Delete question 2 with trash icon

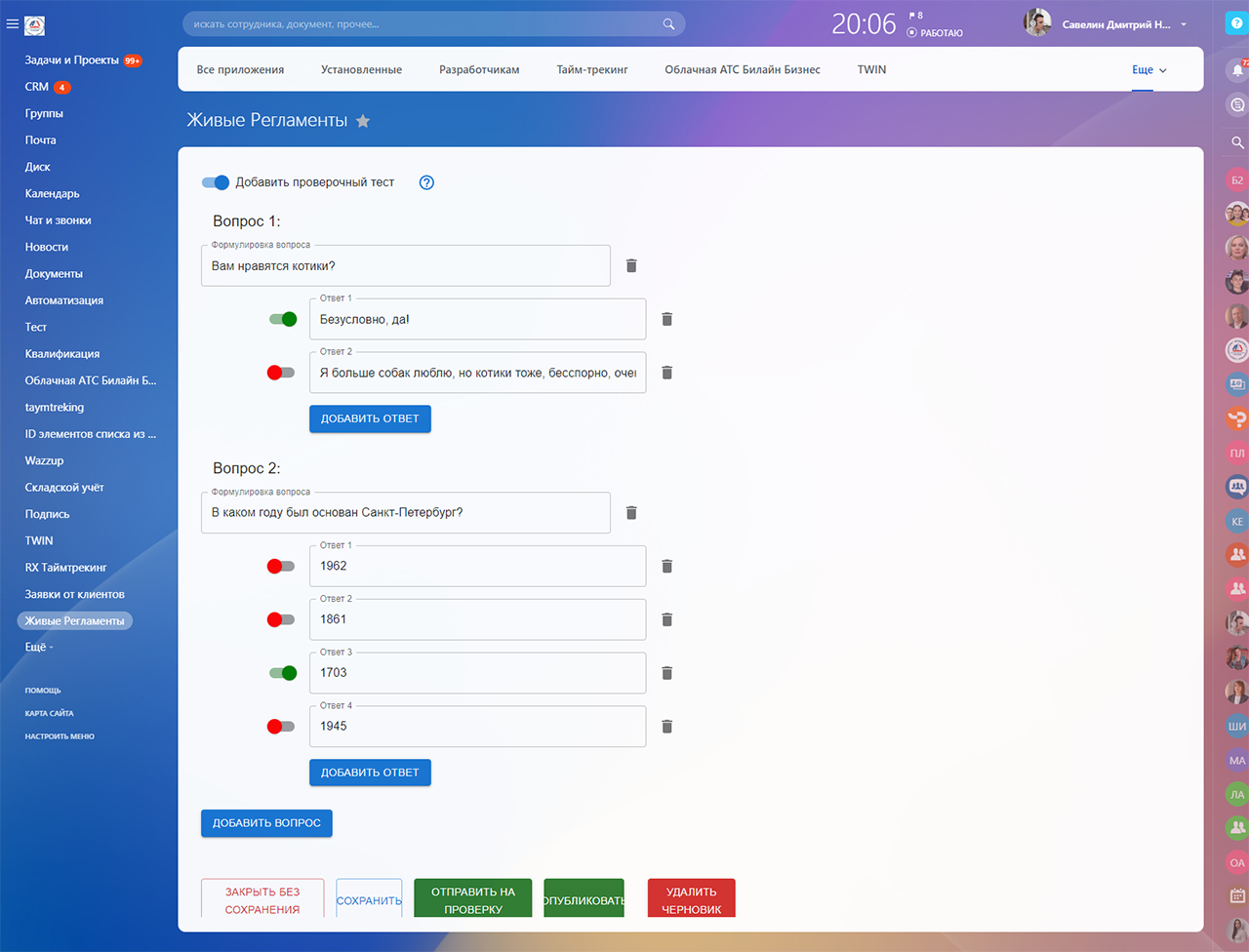click(631, 513)
